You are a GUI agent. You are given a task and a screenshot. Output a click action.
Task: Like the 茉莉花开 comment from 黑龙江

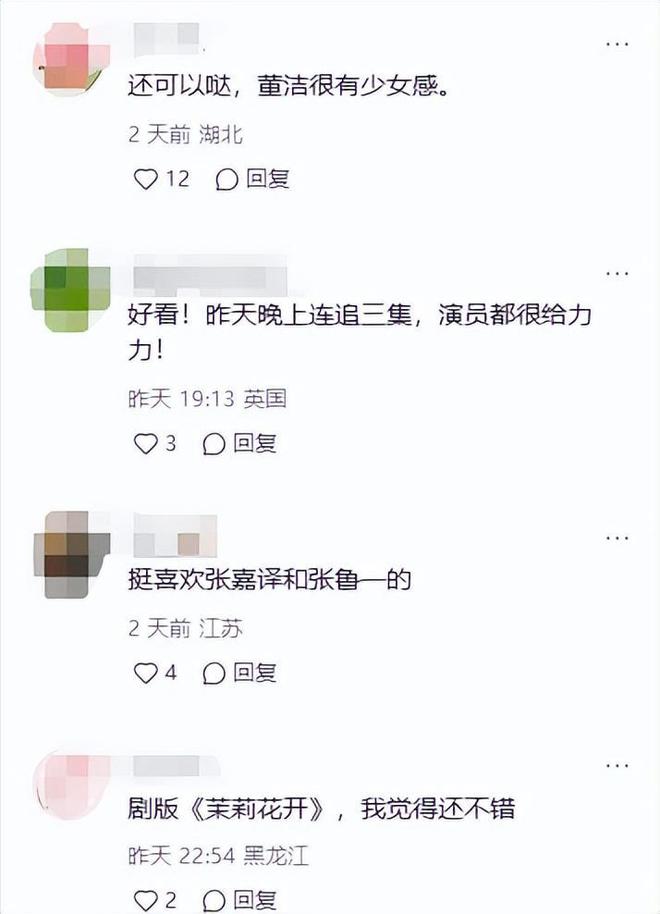click(146, 899)
